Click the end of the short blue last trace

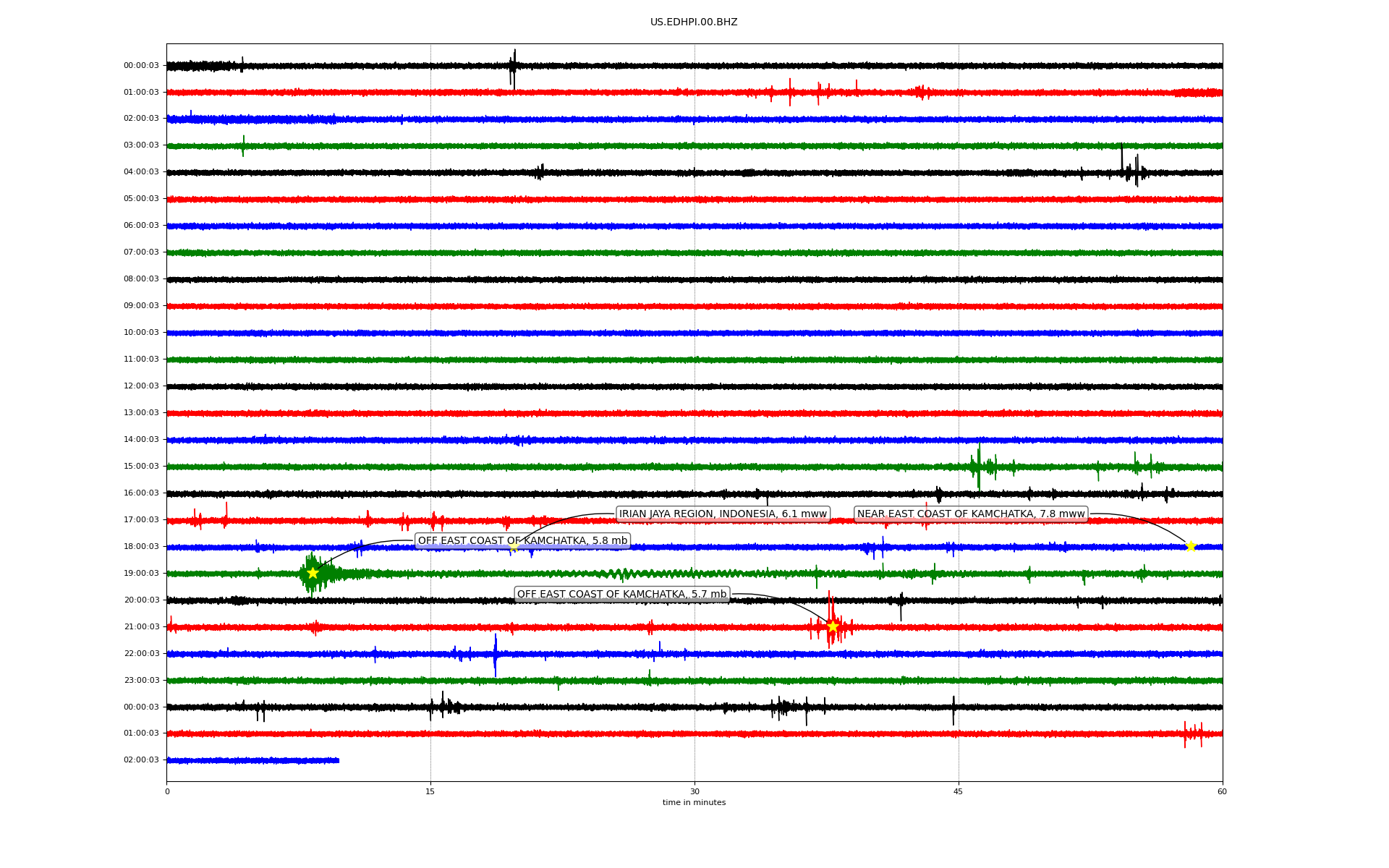[x=338, y=760]
